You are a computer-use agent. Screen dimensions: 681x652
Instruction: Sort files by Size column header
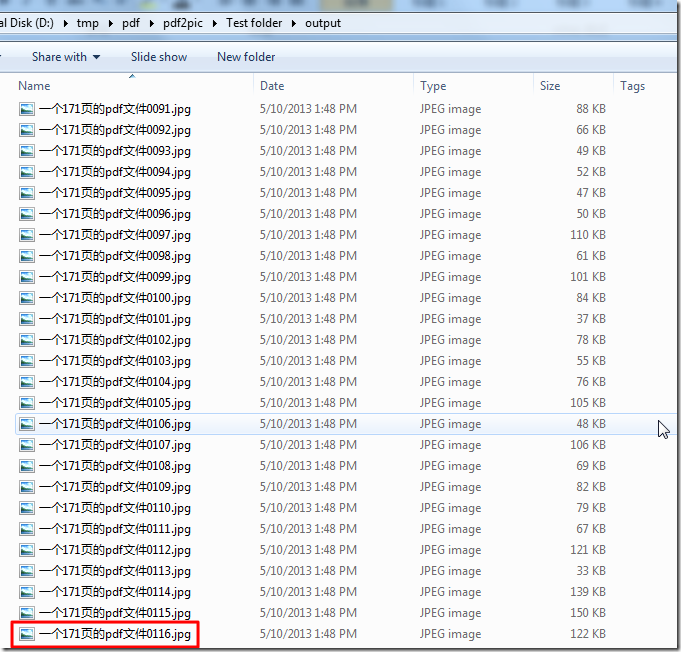click(x=550, y=86)
